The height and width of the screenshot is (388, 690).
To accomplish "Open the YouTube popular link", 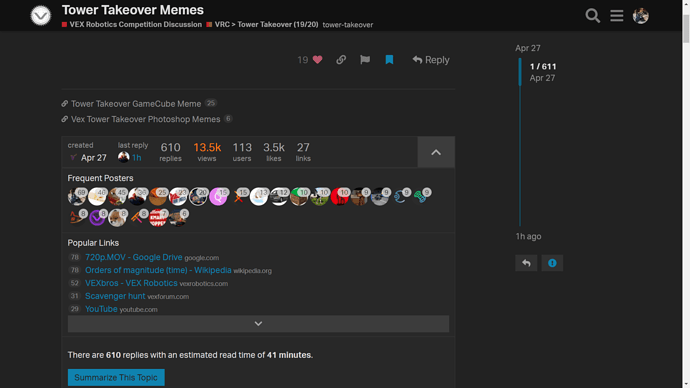I will [101, 309].
